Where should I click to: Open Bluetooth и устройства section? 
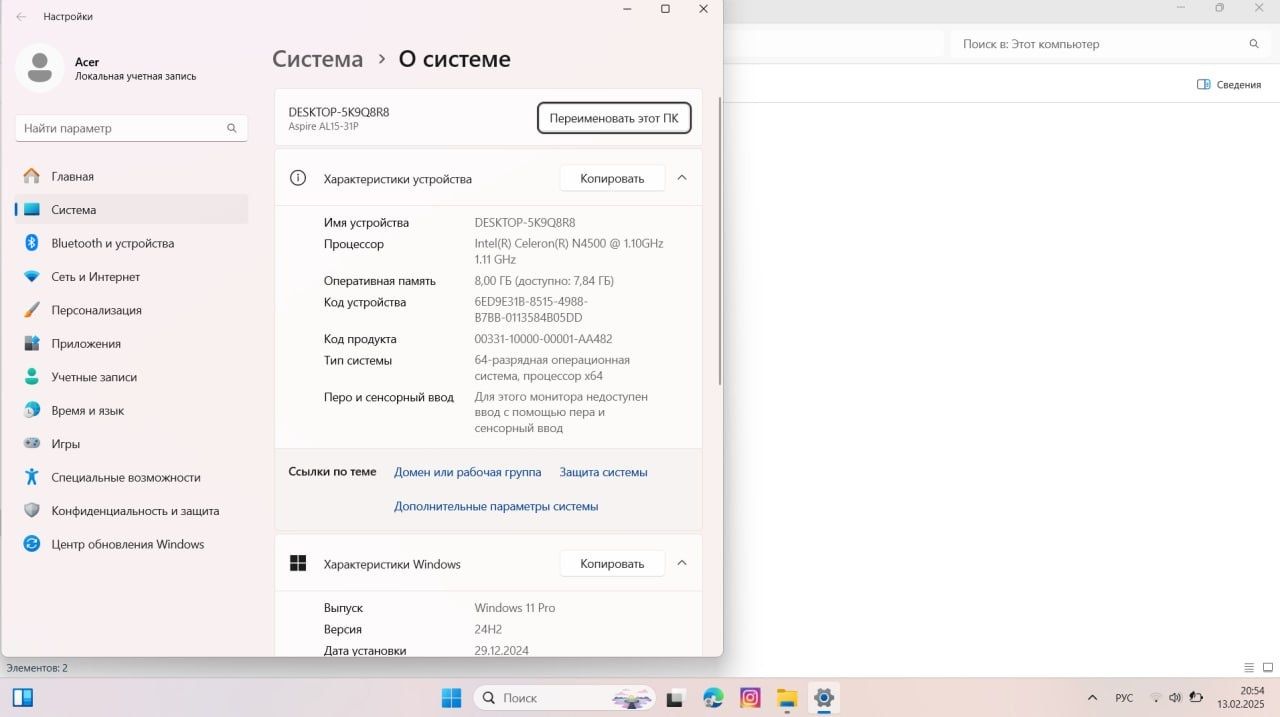point(131,243)
